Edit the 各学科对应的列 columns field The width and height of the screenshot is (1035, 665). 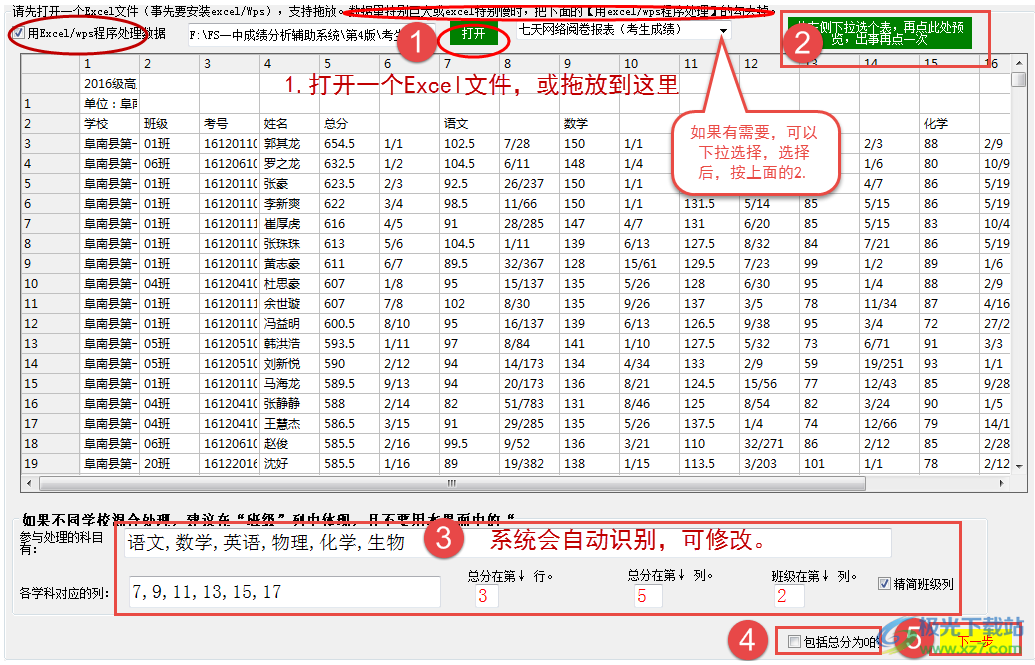pos(284,592)
